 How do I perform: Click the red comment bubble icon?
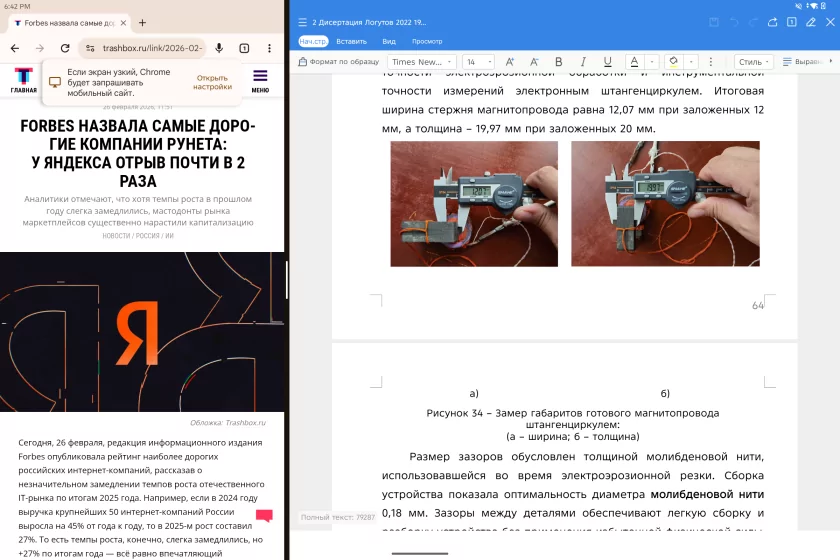click(265, 515)
